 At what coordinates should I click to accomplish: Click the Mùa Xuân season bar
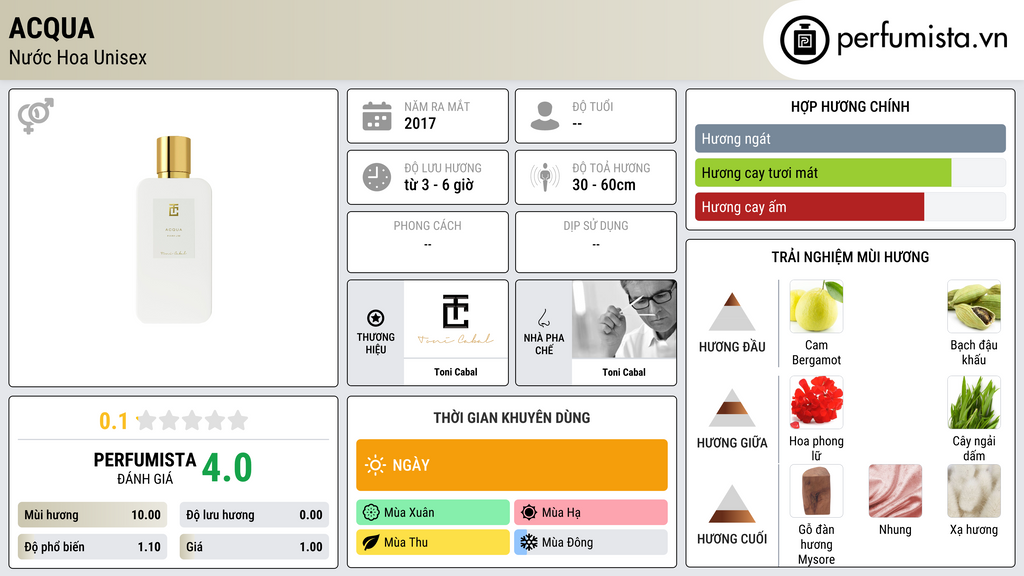click(433, 513)
